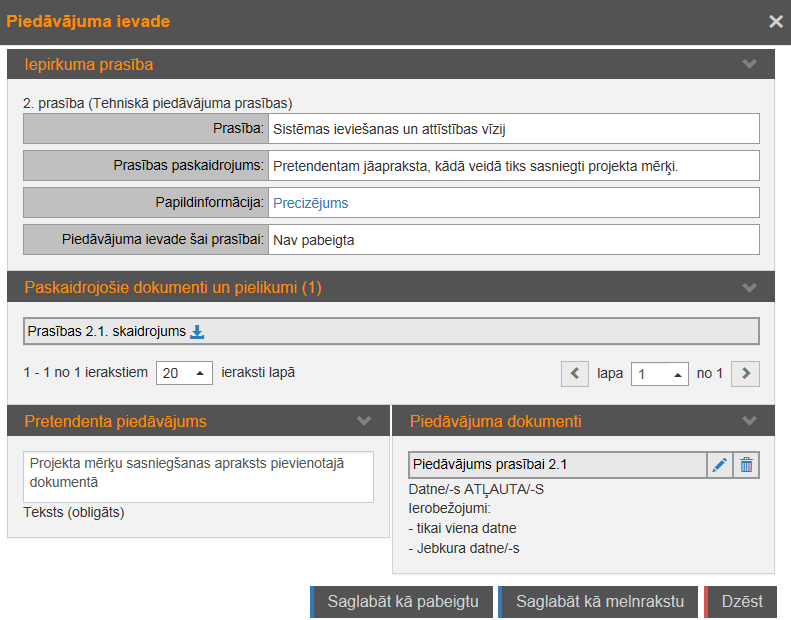This screenshot has width=791, height=620.
Task: Go to the previous page arrow
Action: click(575, 374)
